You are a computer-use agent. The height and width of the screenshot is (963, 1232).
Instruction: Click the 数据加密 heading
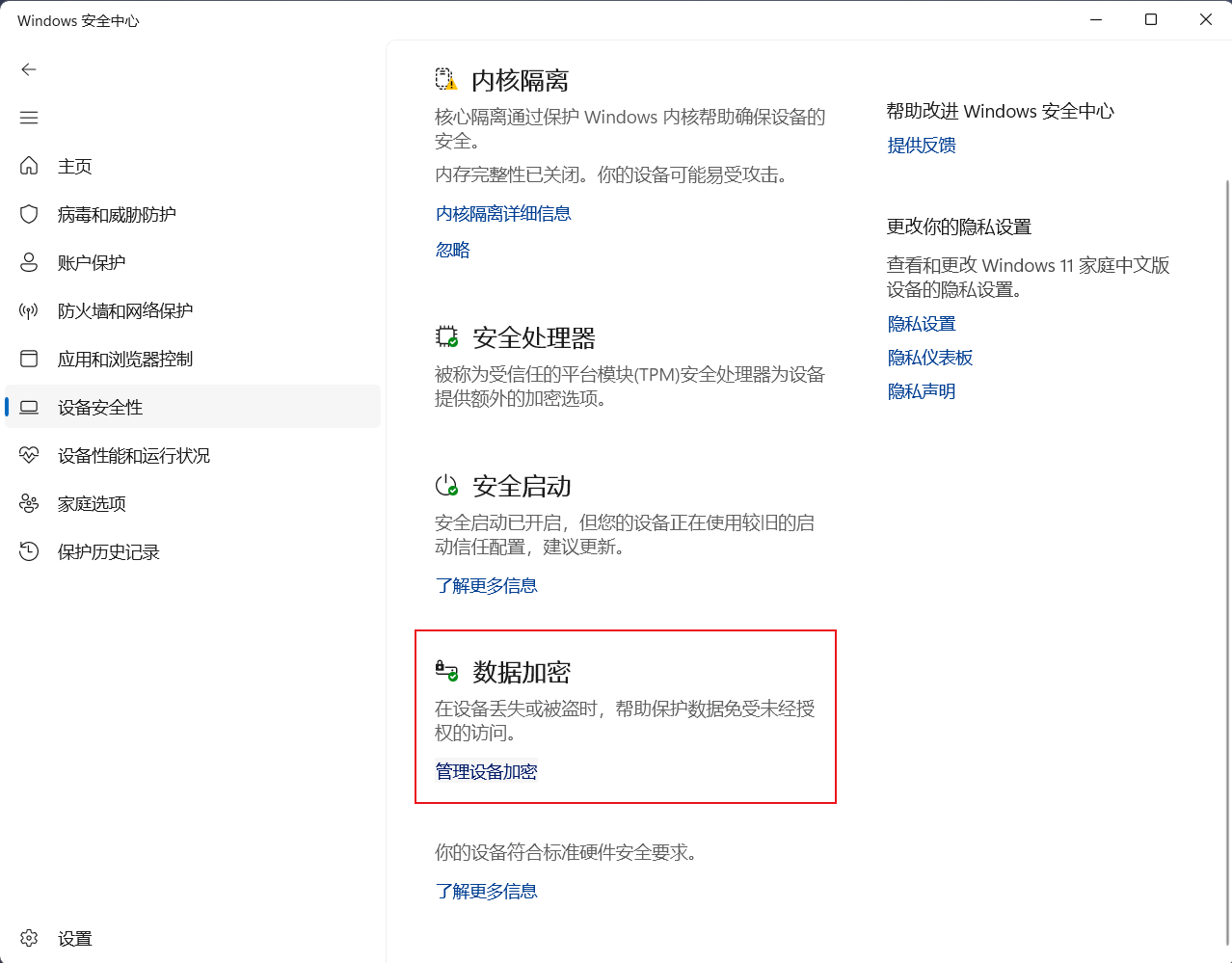pyautogui.click(x=522, y=672)
